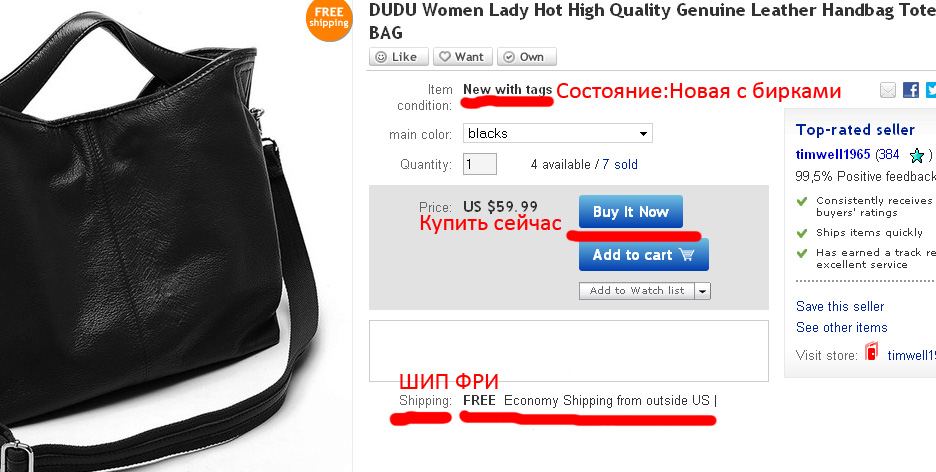Open the 7 sold link

pos(620,165)
